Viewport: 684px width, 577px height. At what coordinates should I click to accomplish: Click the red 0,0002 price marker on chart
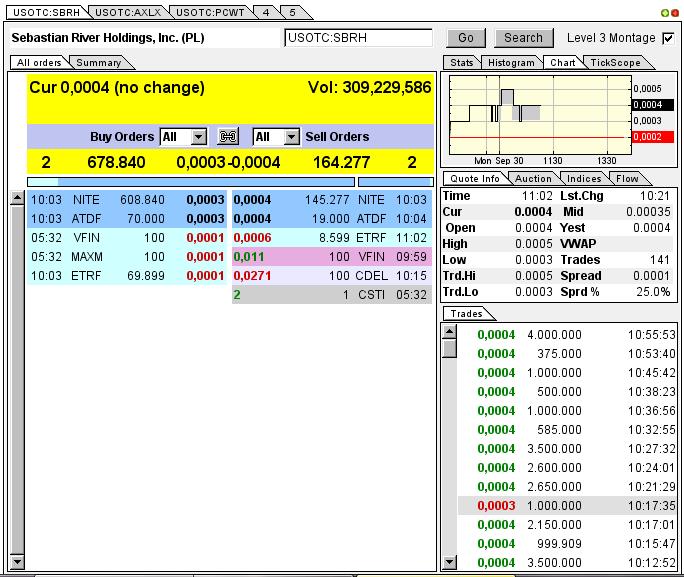click(x=653, y=137)
